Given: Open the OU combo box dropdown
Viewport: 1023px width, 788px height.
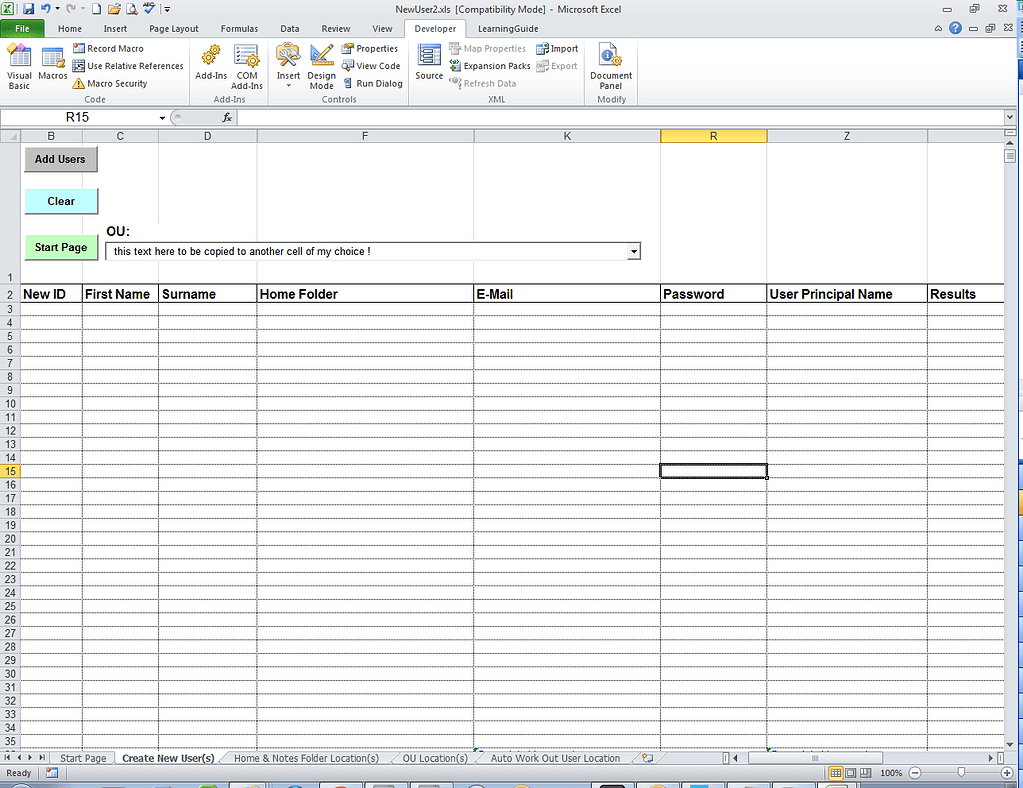Looking at the screenshot, I should pyautogui.click(x=633, y=251).
